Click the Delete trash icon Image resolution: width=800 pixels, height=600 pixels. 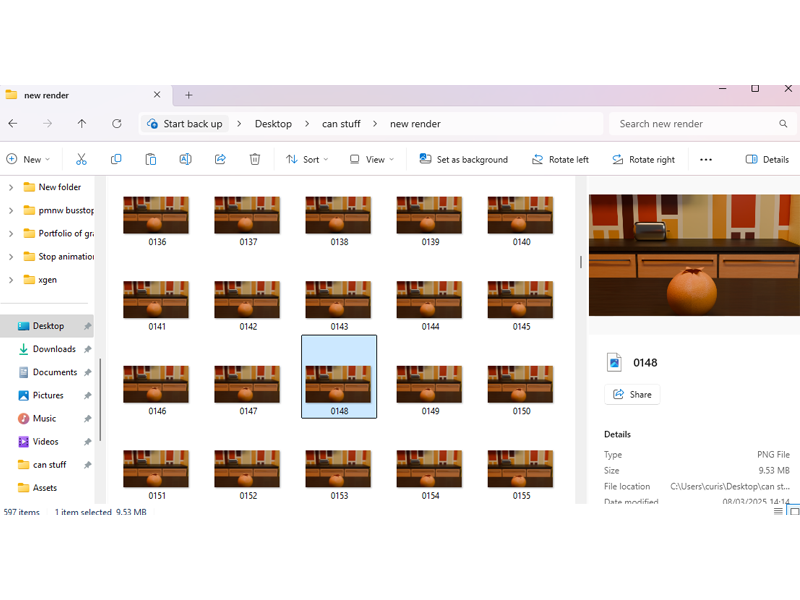click(x=255, y=159)
